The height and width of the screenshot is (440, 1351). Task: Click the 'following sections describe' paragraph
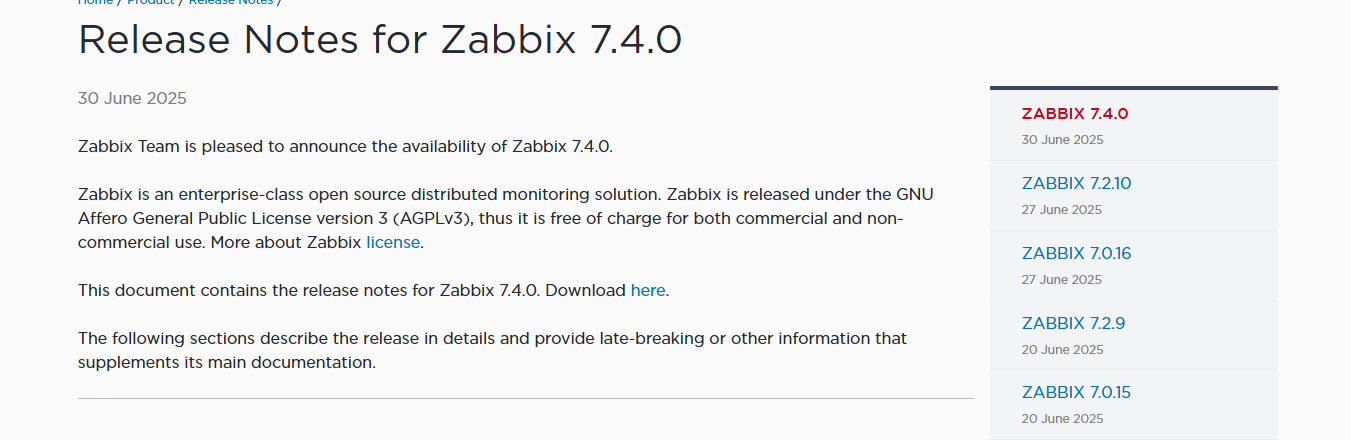pyautogui.click(x=492, y=350)
